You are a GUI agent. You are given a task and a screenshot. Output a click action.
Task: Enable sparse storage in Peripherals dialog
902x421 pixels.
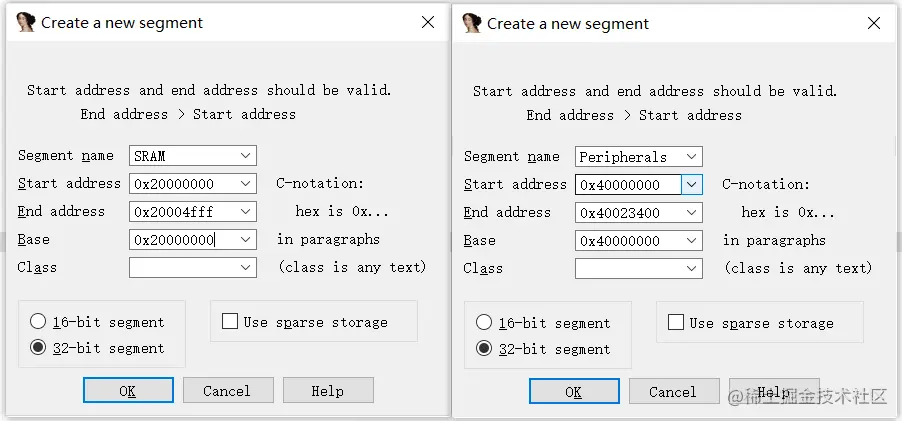tap(676, 322)
